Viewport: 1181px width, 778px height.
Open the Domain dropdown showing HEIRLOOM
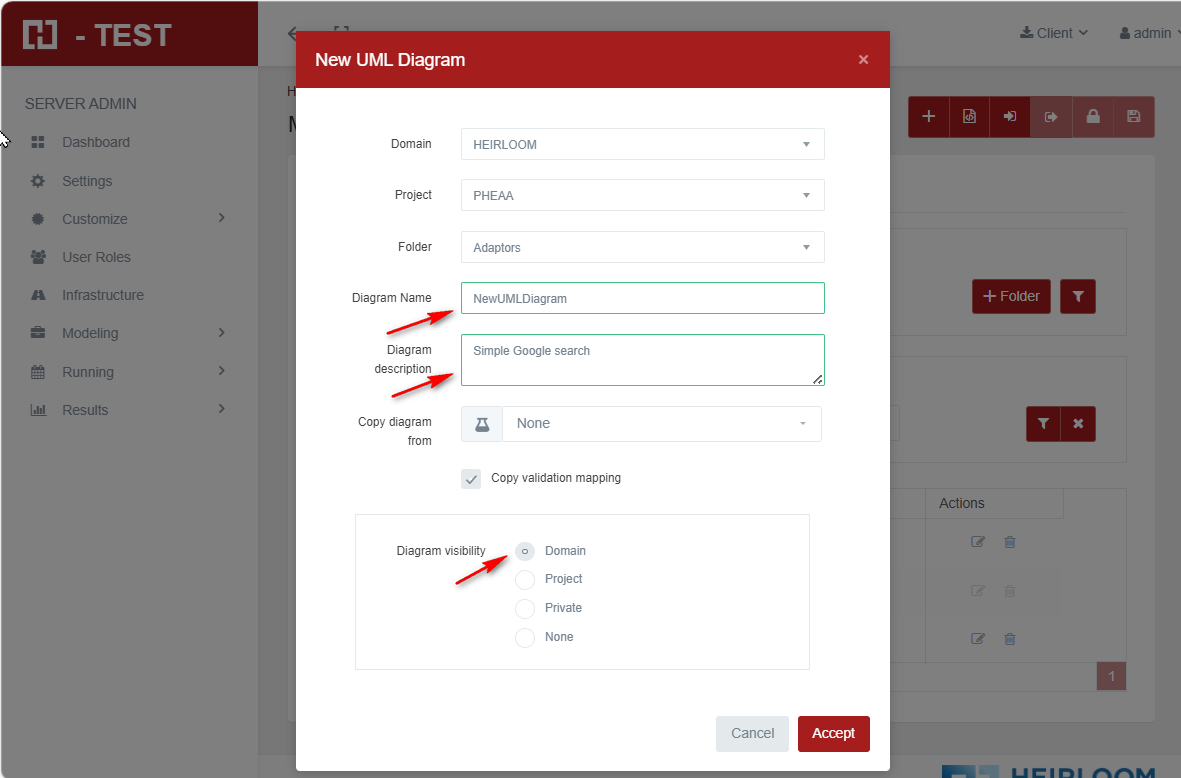point(642,144)
